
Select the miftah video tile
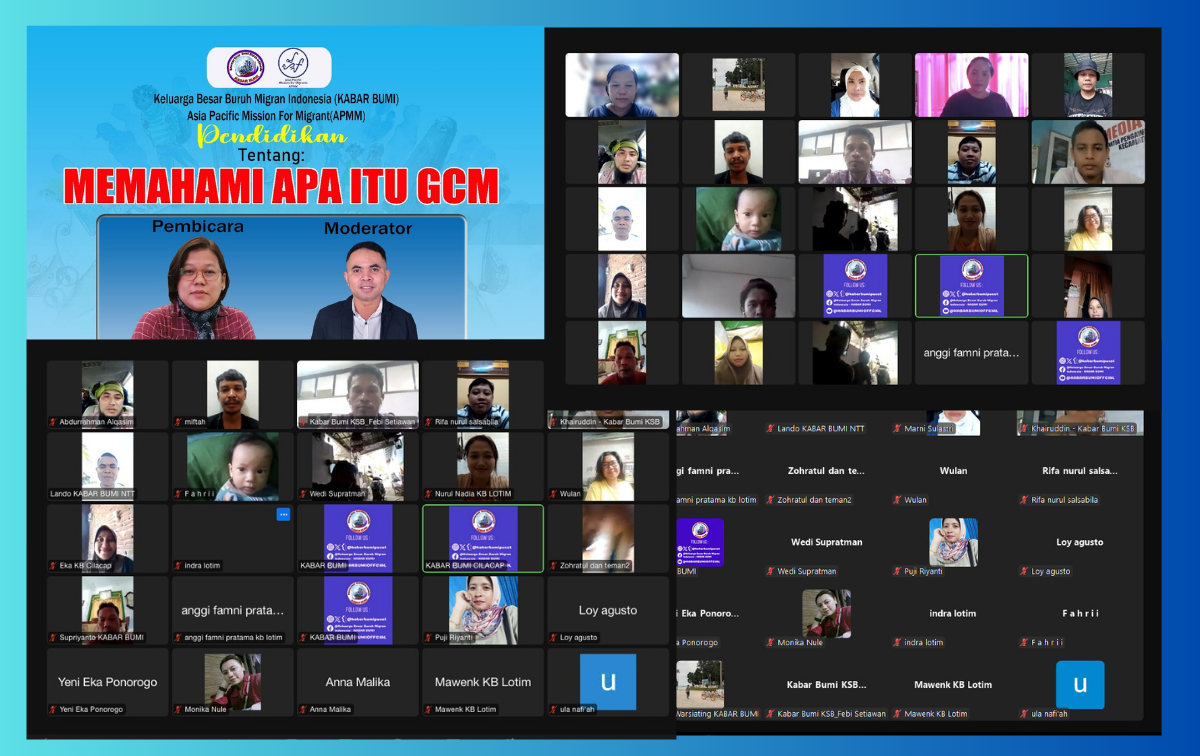(233, 394)
